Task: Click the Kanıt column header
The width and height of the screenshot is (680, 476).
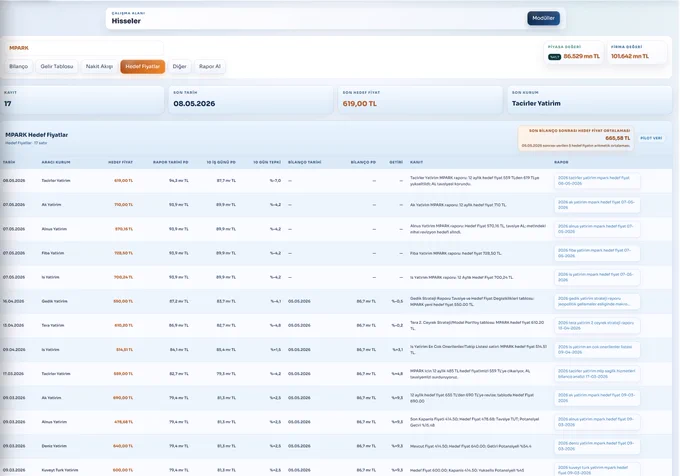Action: 416,162
